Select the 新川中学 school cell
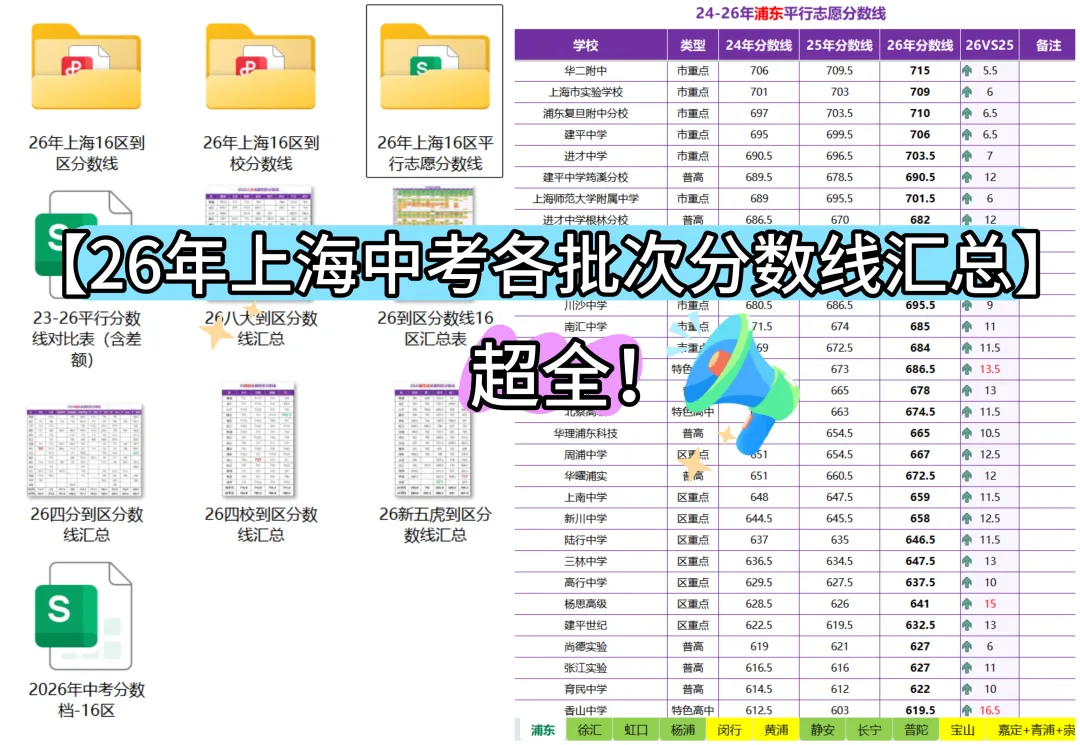 click(x=590, y=518)
